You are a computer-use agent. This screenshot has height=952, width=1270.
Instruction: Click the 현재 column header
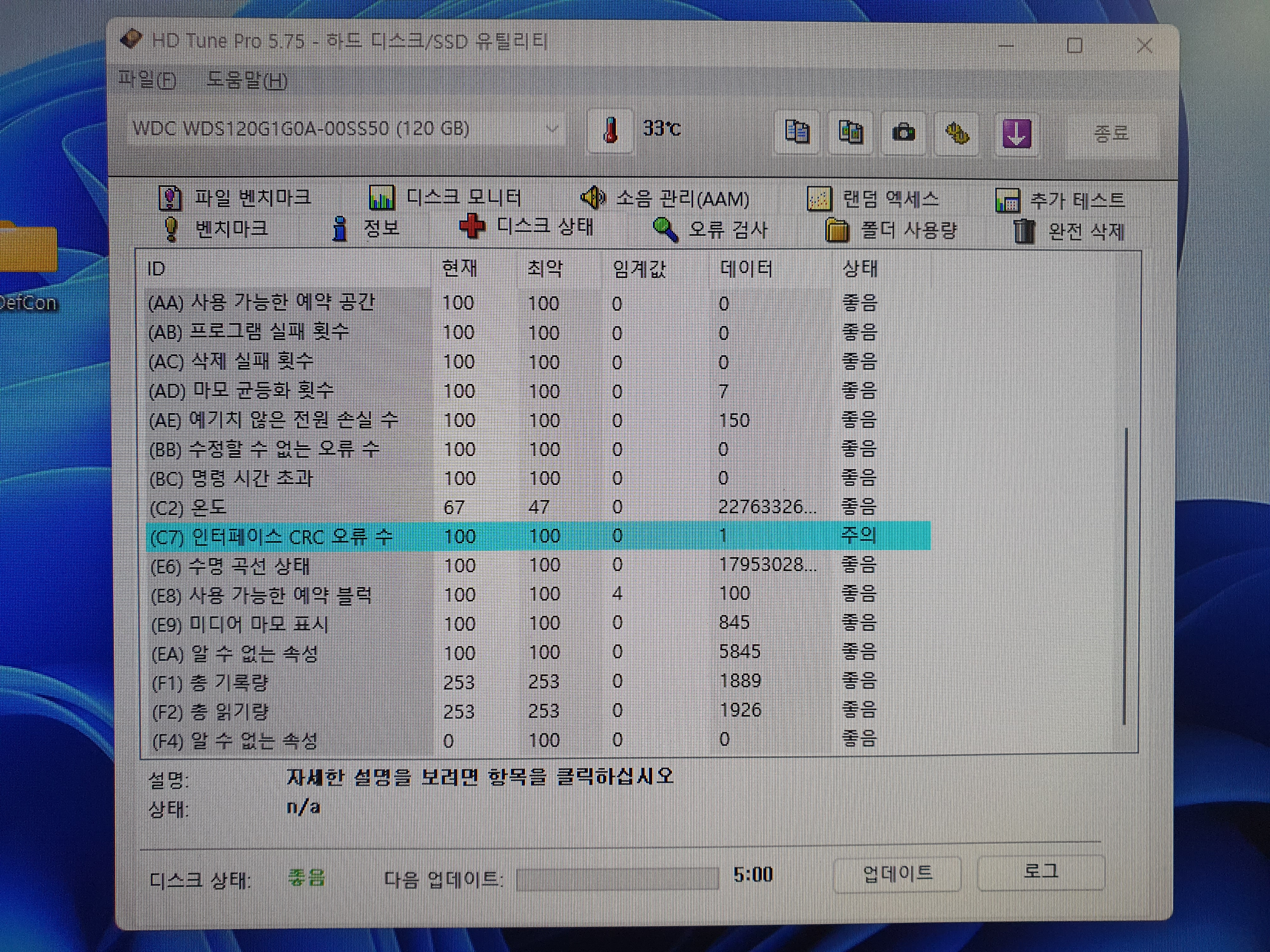[459, 268]
